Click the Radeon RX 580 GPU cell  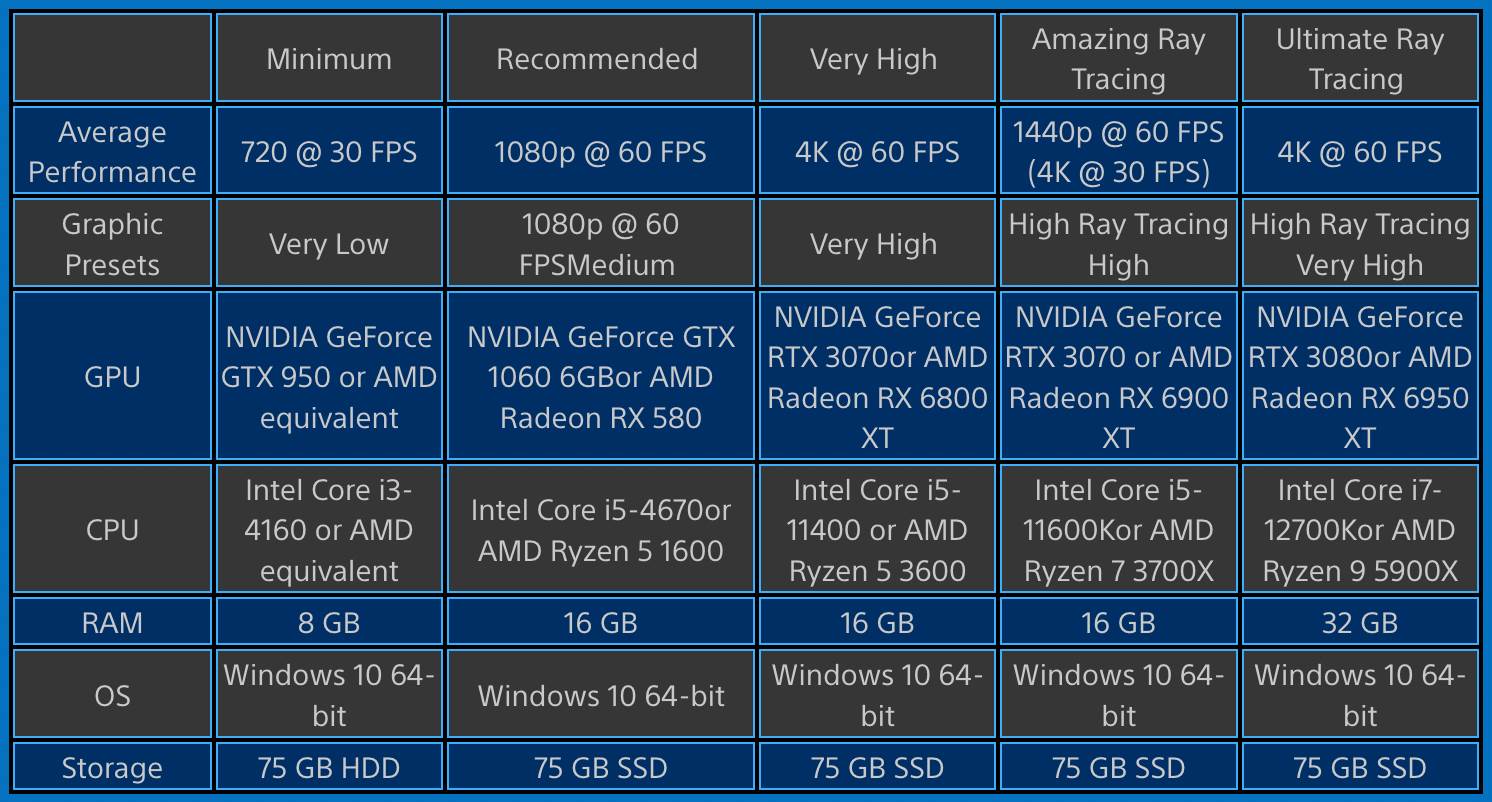[x=600, y=377]
